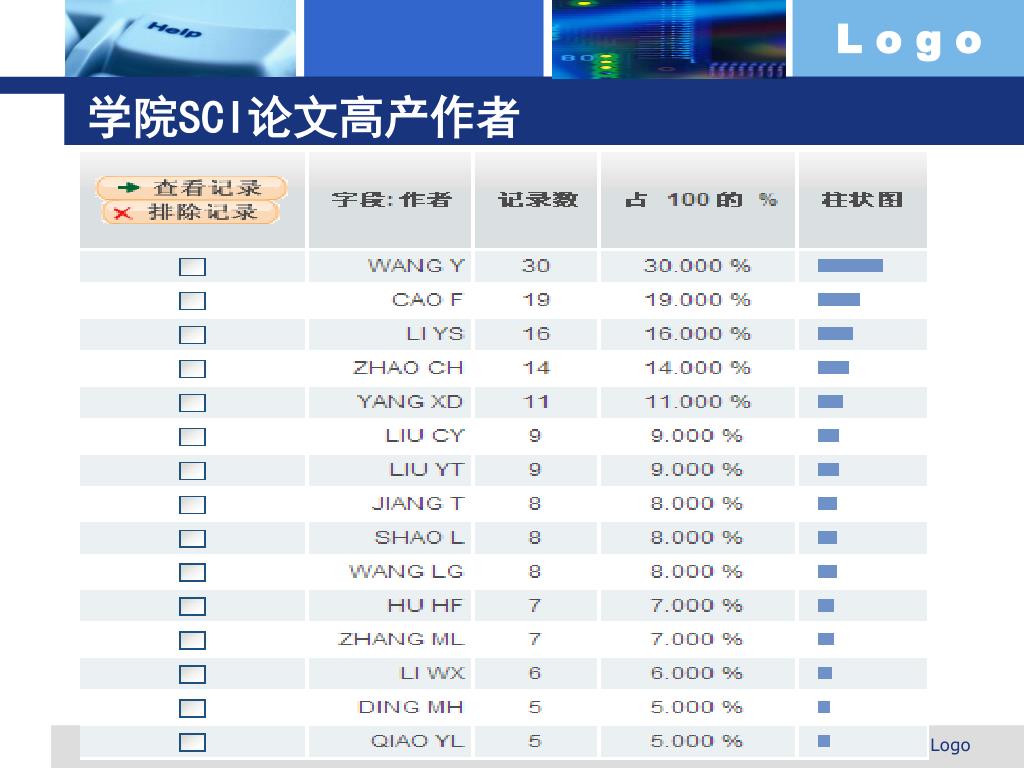Viewport: 1024px width, 768px height.
Task: Click author name ZHAO CH
Action: coord(408,367)
